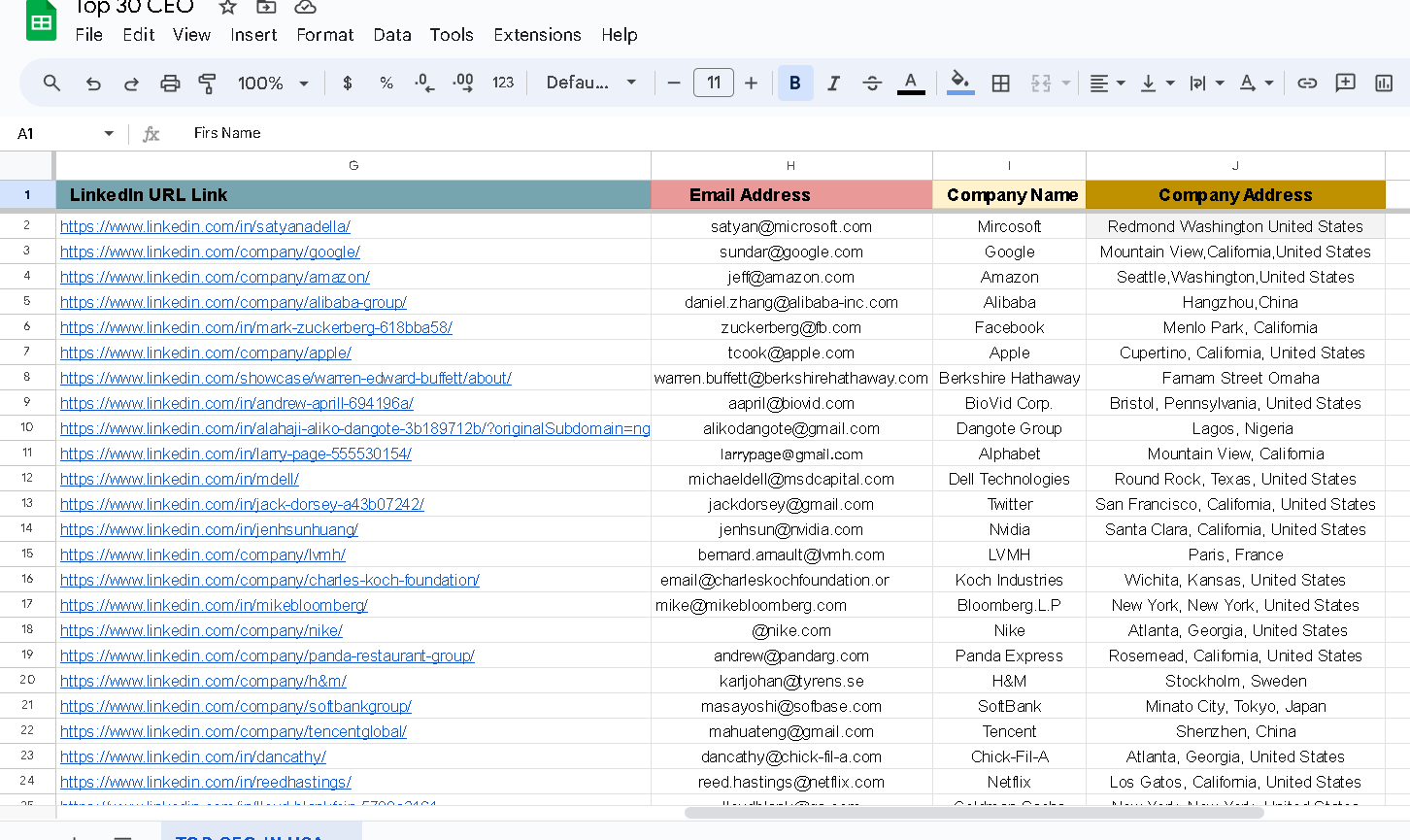Expand the Name box dropdown arrow
The image size is (1410, 840).
click(109, 133)
